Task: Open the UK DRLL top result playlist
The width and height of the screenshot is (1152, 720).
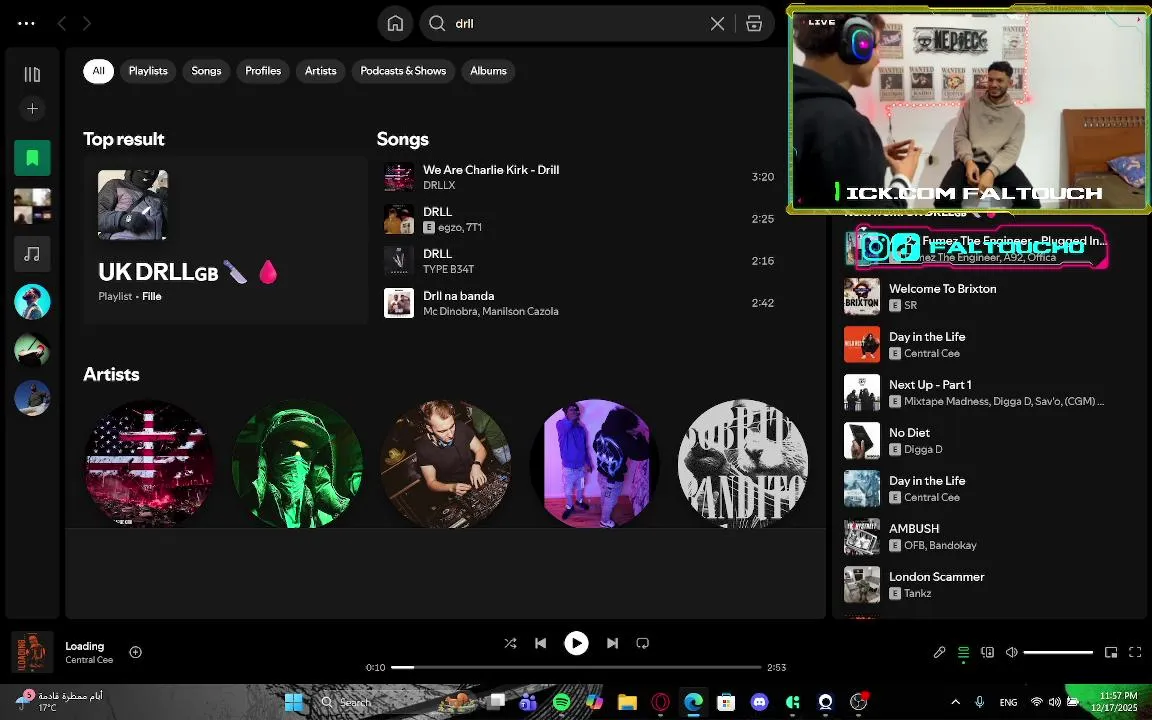Action: tap(225, 240)
